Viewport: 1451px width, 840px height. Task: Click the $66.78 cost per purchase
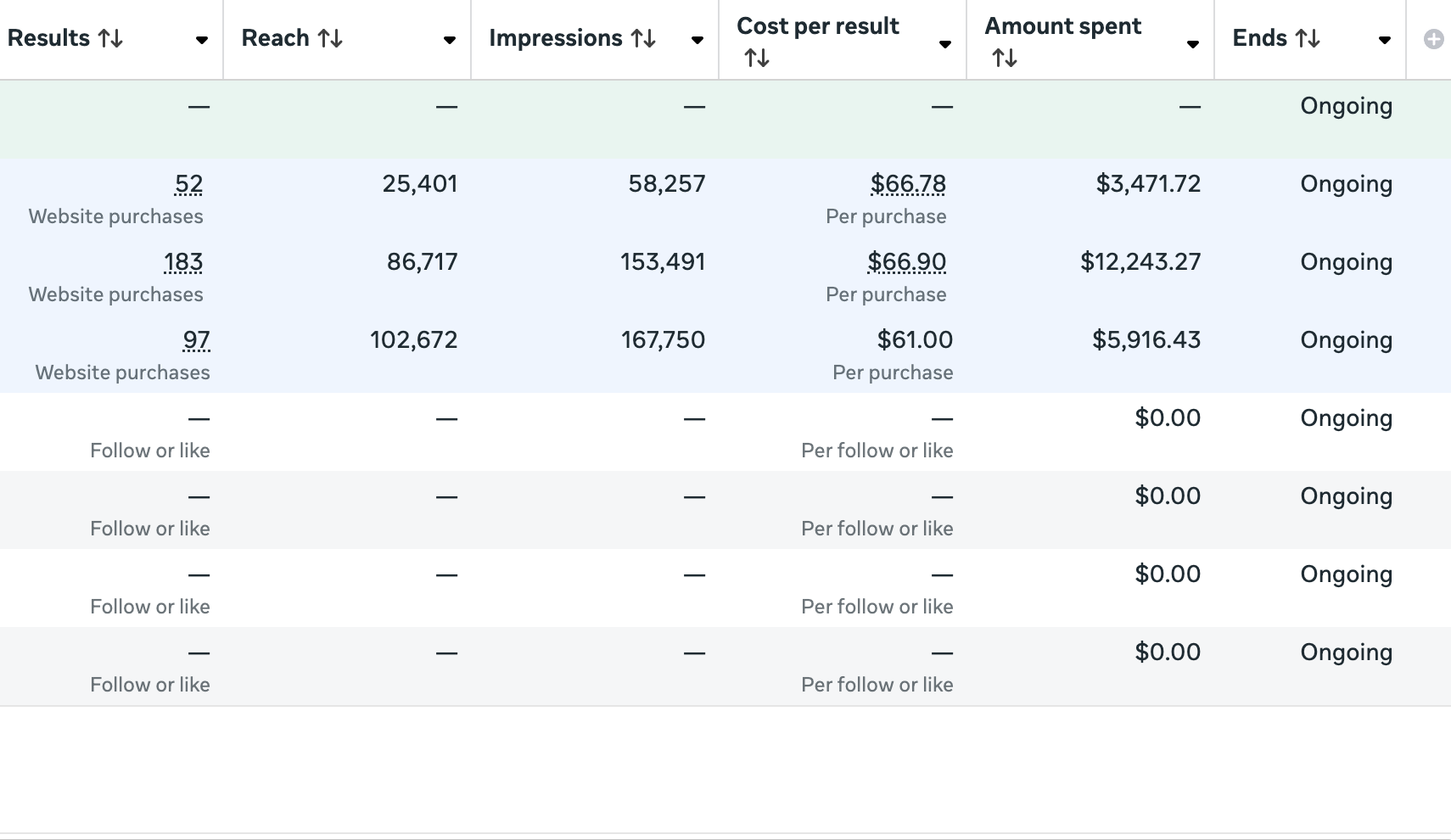(908, 184)
